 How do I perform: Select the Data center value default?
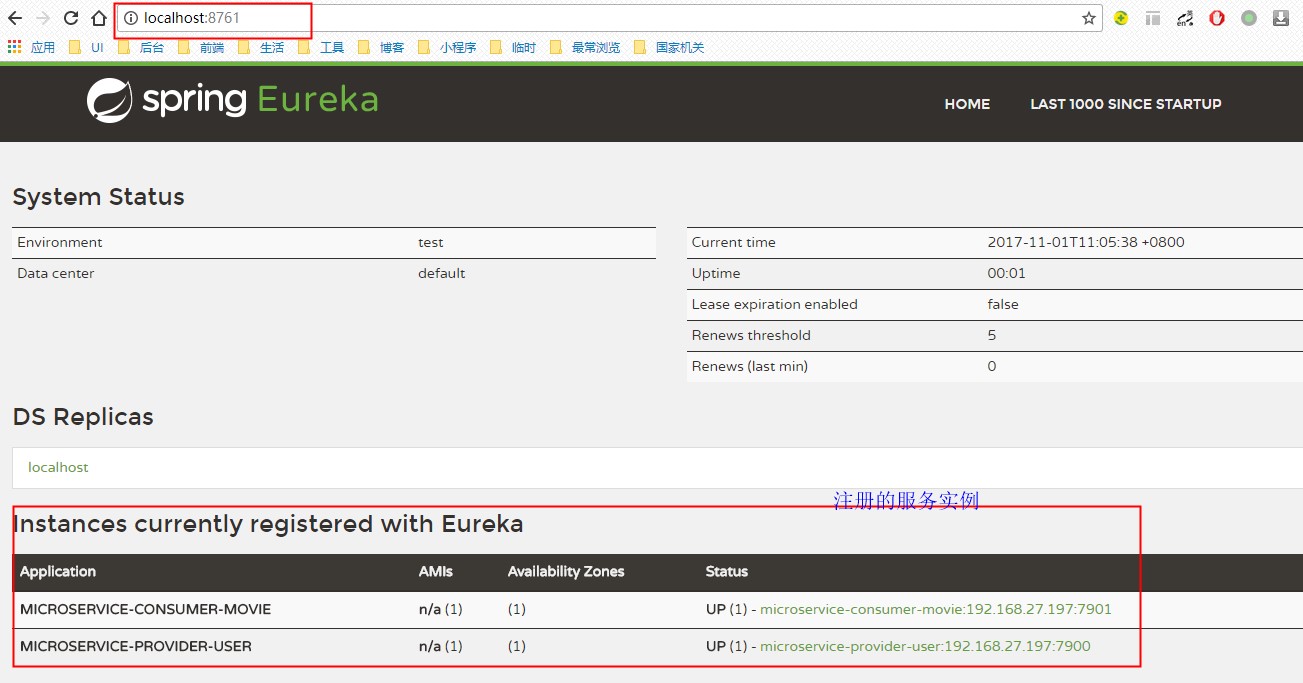(x=442, y=273)
